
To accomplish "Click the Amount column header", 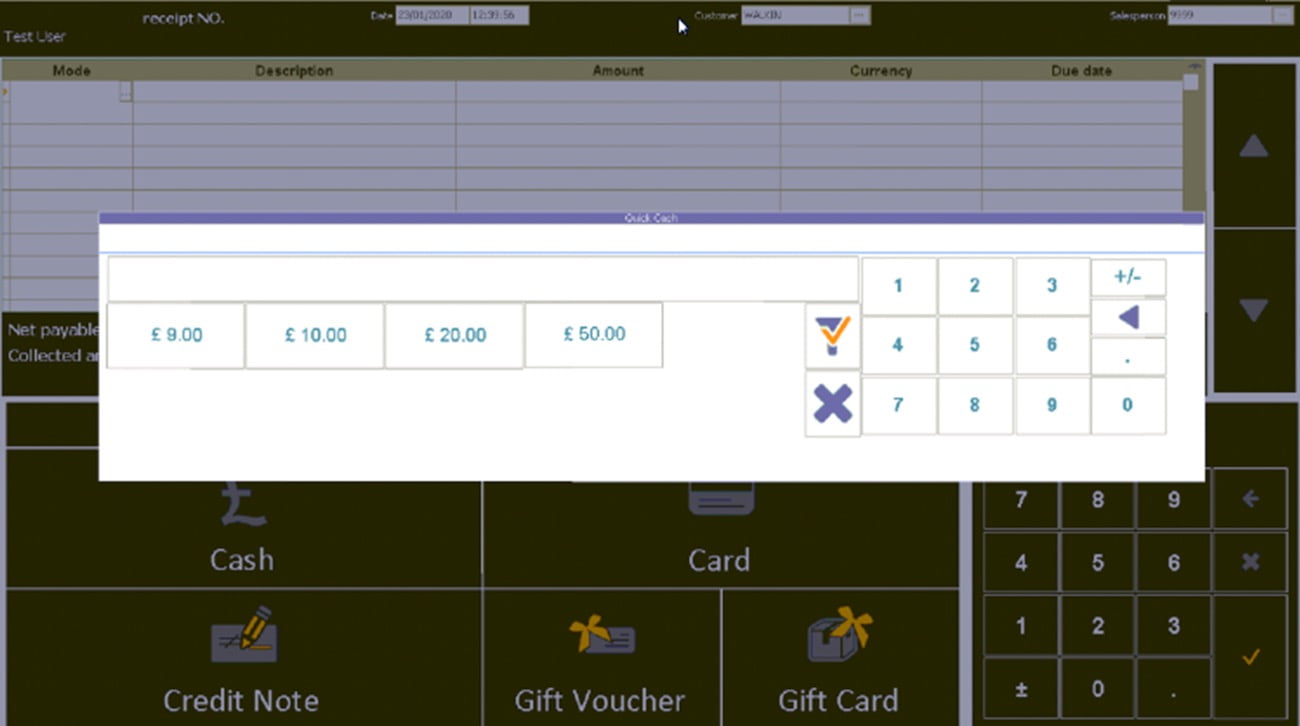I will coord(618,71).
